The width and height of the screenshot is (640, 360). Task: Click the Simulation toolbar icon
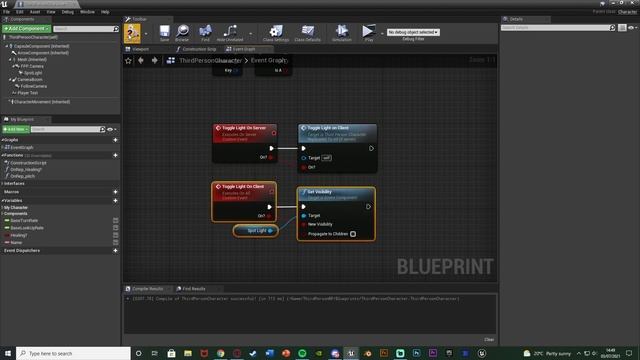(x=342, y=33)
